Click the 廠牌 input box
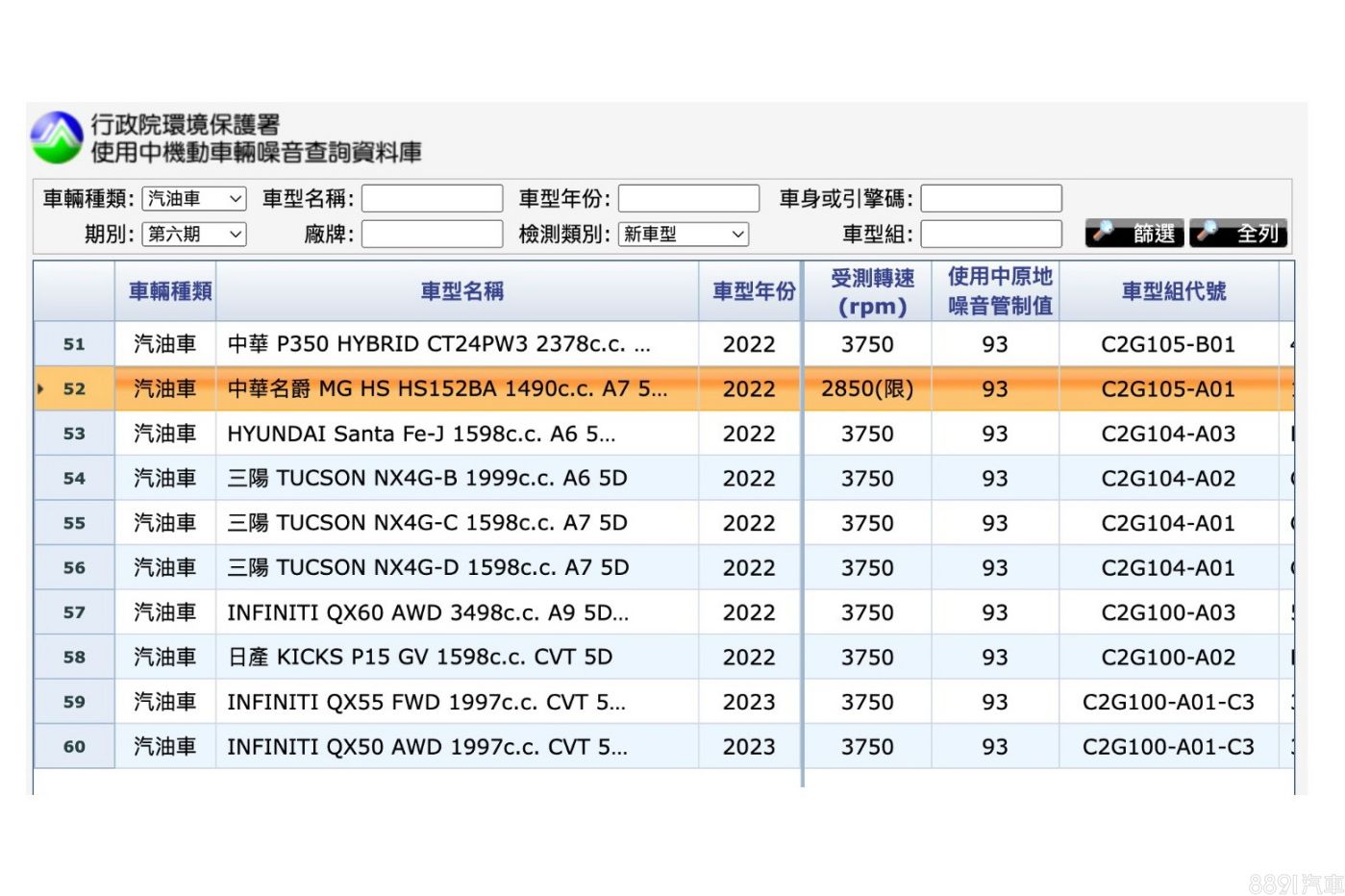This screenshot has width=1345, height=896. (x=432, y=234)
